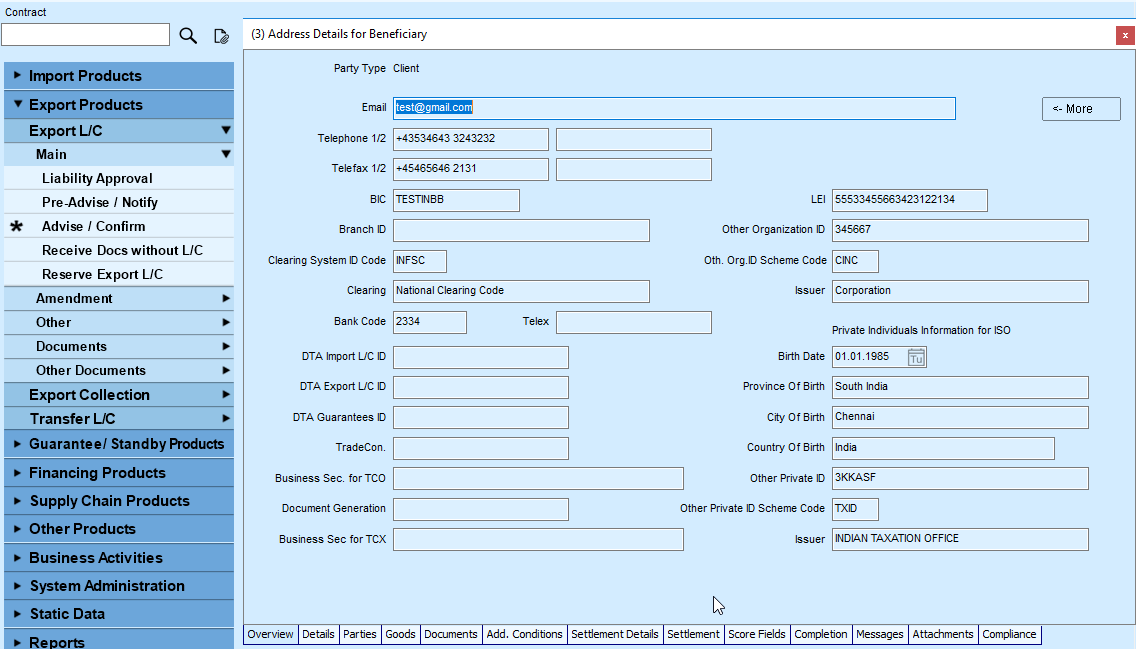Click the Email input field
The width and height of the screenshot is (1136, 649).
(673, 108)
